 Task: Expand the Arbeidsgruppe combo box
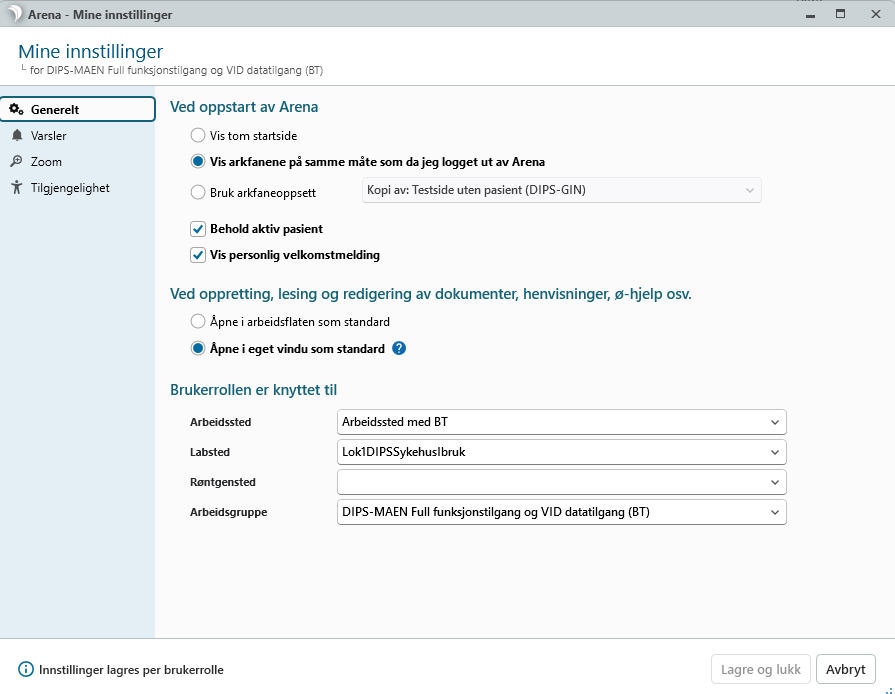(774, 512)
